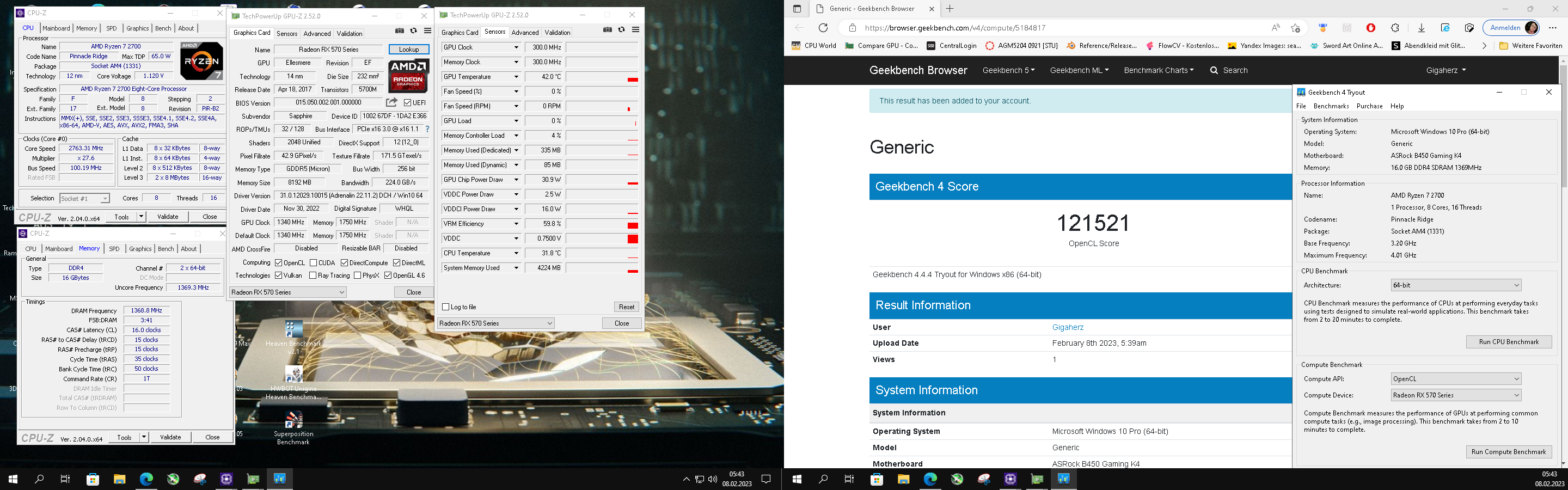Click camera screenshot icon in GPU-Z Graphics Card window
Image resolution: width=1568 pixels, height=490 pixels.
(399, 30)
